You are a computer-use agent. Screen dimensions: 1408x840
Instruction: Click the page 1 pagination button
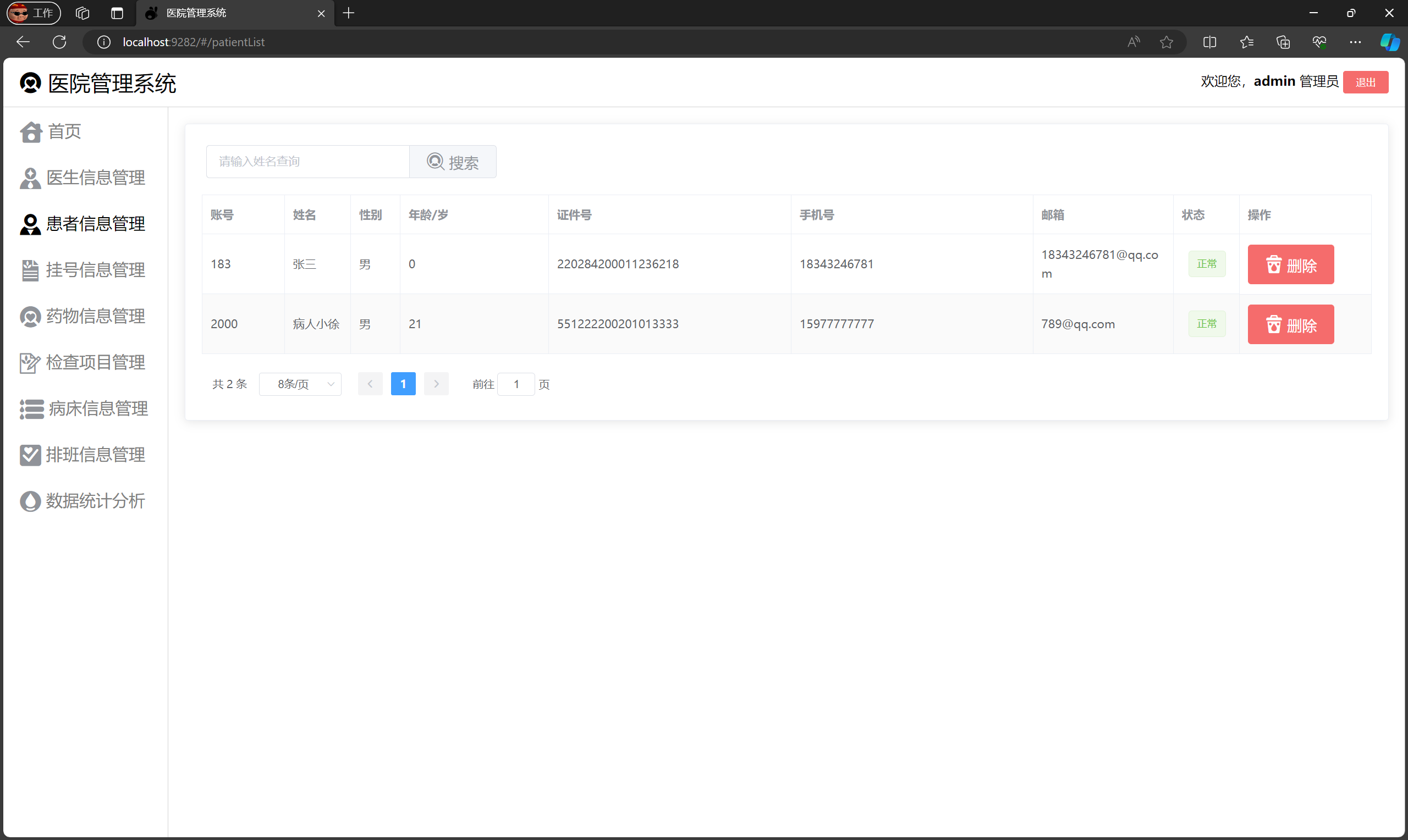pyautogui.click(x=403, y=384)
